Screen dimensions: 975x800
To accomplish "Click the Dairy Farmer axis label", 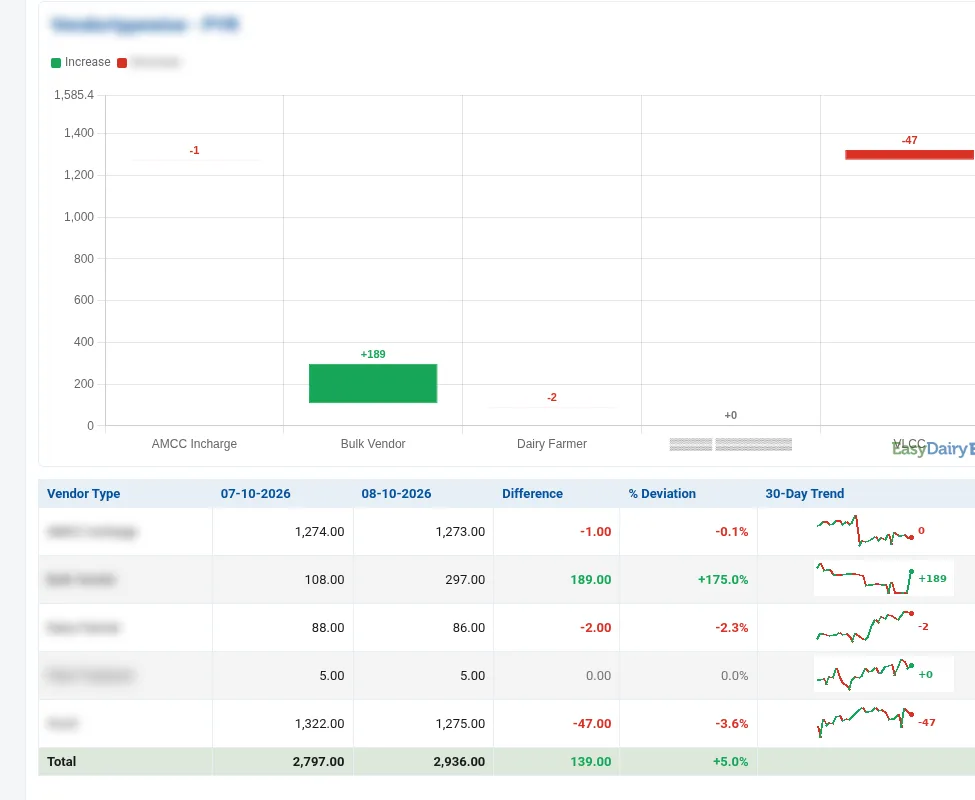I will 552,444.
